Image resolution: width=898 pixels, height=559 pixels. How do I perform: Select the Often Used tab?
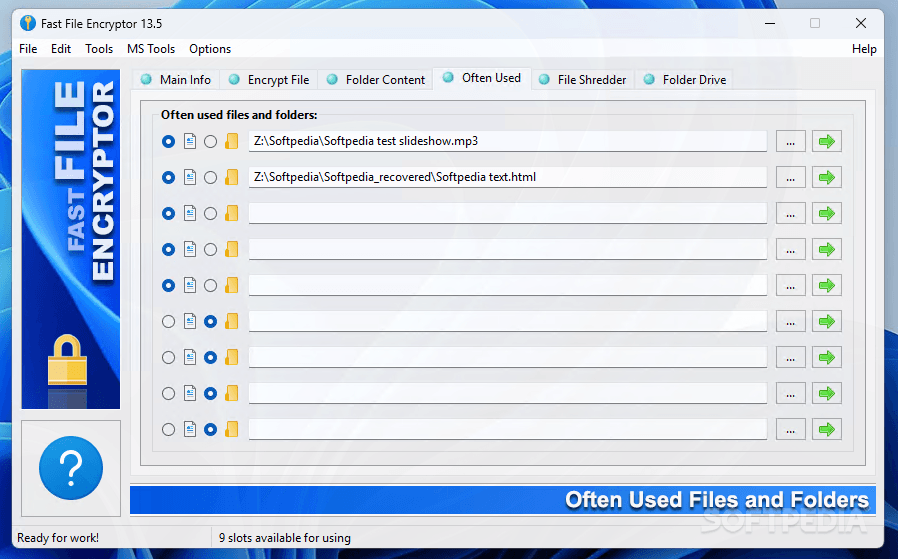click(x=482, y=78)
